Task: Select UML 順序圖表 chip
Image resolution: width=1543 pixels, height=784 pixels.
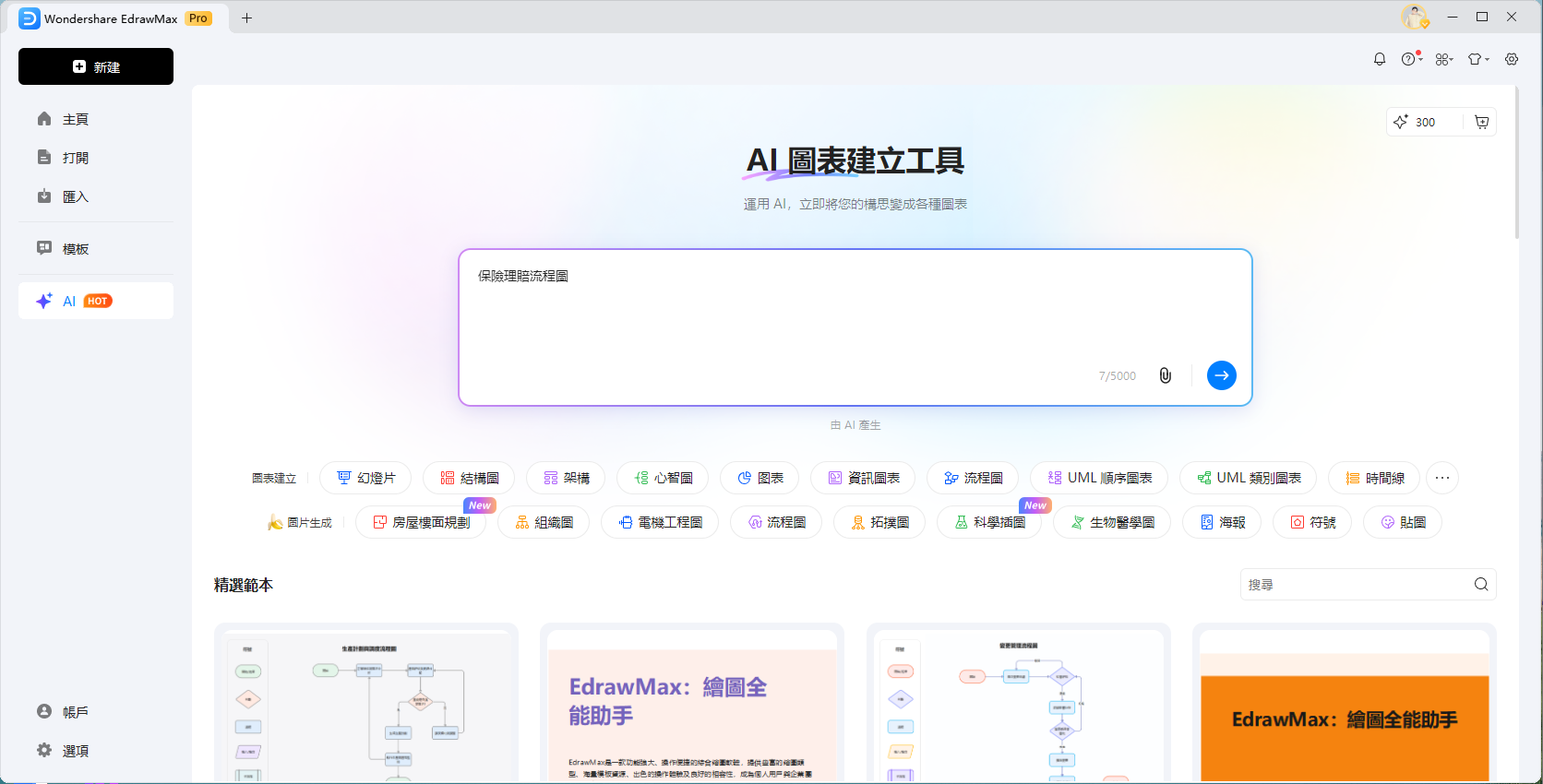Action: point(1099,478)
